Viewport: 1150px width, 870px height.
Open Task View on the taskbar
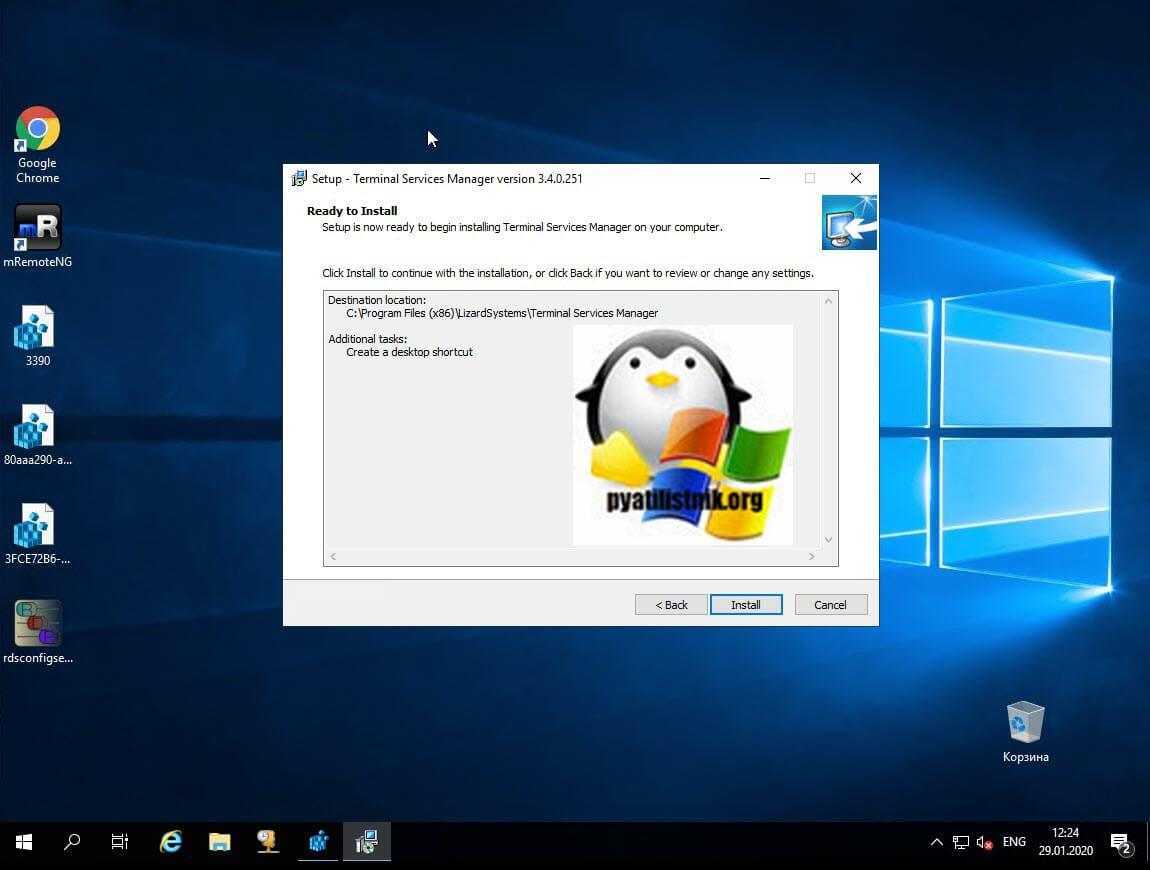click(x=120, y=842)
